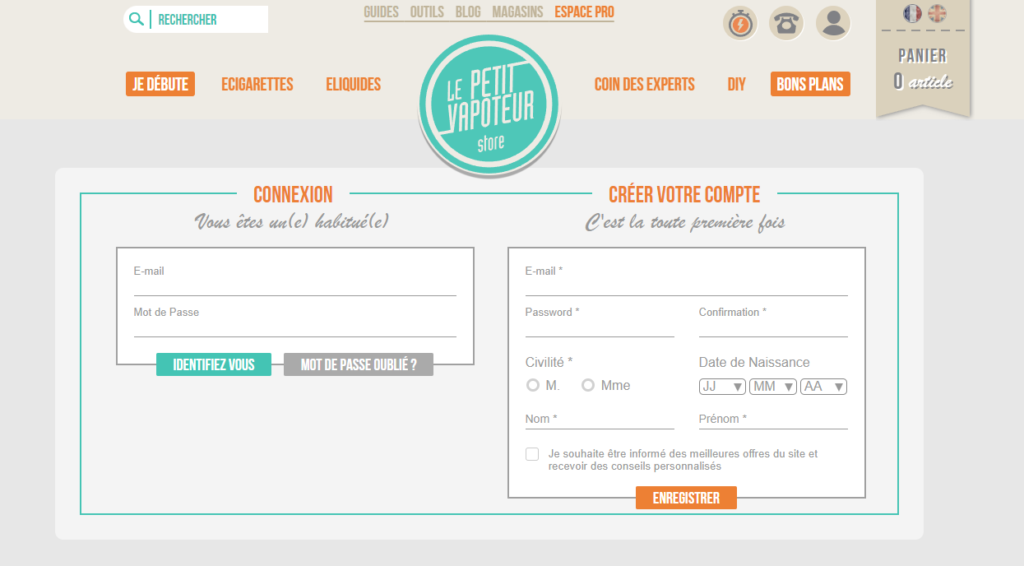The width and height of the screenshot is (1024, 566).
Task: Click the telephone contact icon
Action: (x=786, y=24)
